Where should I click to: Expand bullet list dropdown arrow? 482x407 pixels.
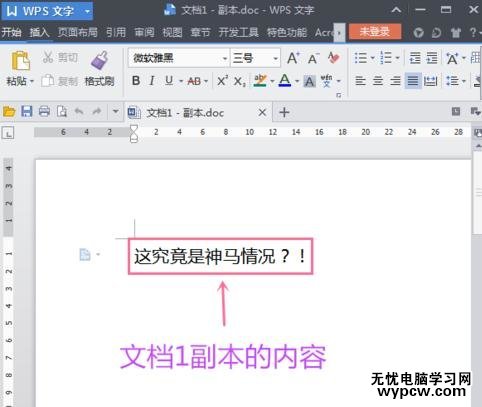[373, 58]
